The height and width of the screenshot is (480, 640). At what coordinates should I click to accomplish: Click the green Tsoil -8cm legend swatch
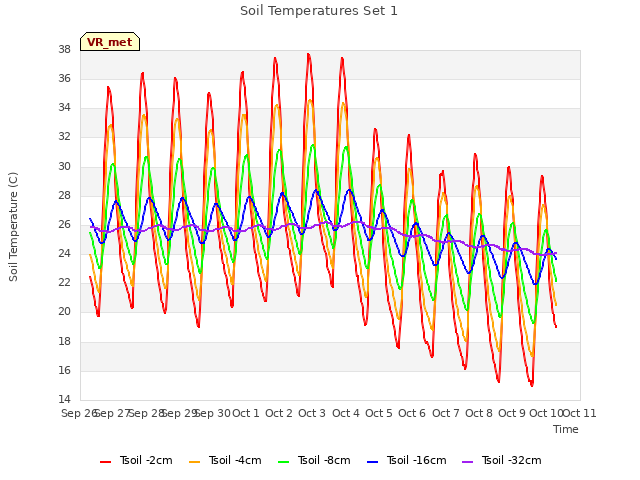coord(283,462)
